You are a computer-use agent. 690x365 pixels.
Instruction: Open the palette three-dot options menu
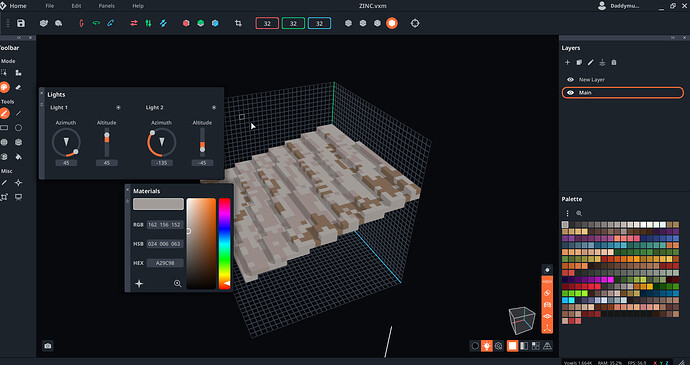[567, 214]
